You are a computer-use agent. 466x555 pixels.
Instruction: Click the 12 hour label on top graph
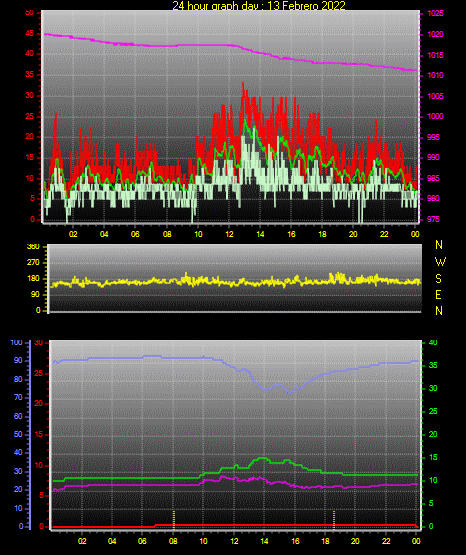click(x=229, y=234)
